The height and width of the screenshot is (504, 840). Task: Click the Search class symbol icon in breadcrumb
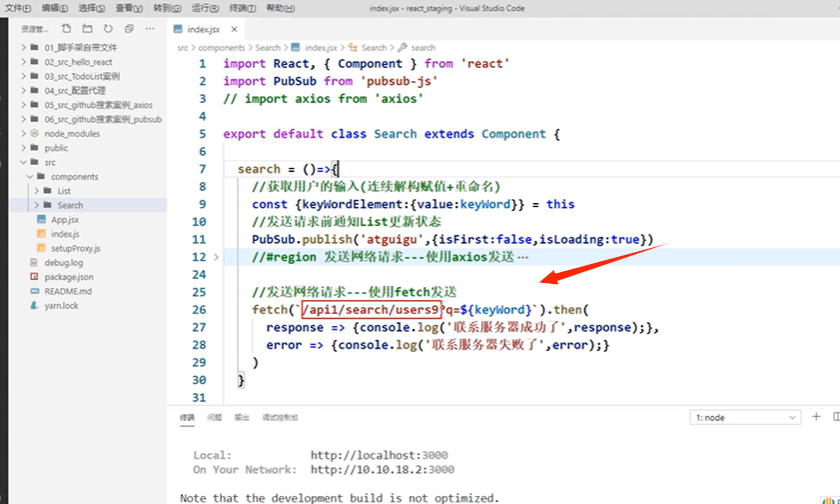click(352, 48)
